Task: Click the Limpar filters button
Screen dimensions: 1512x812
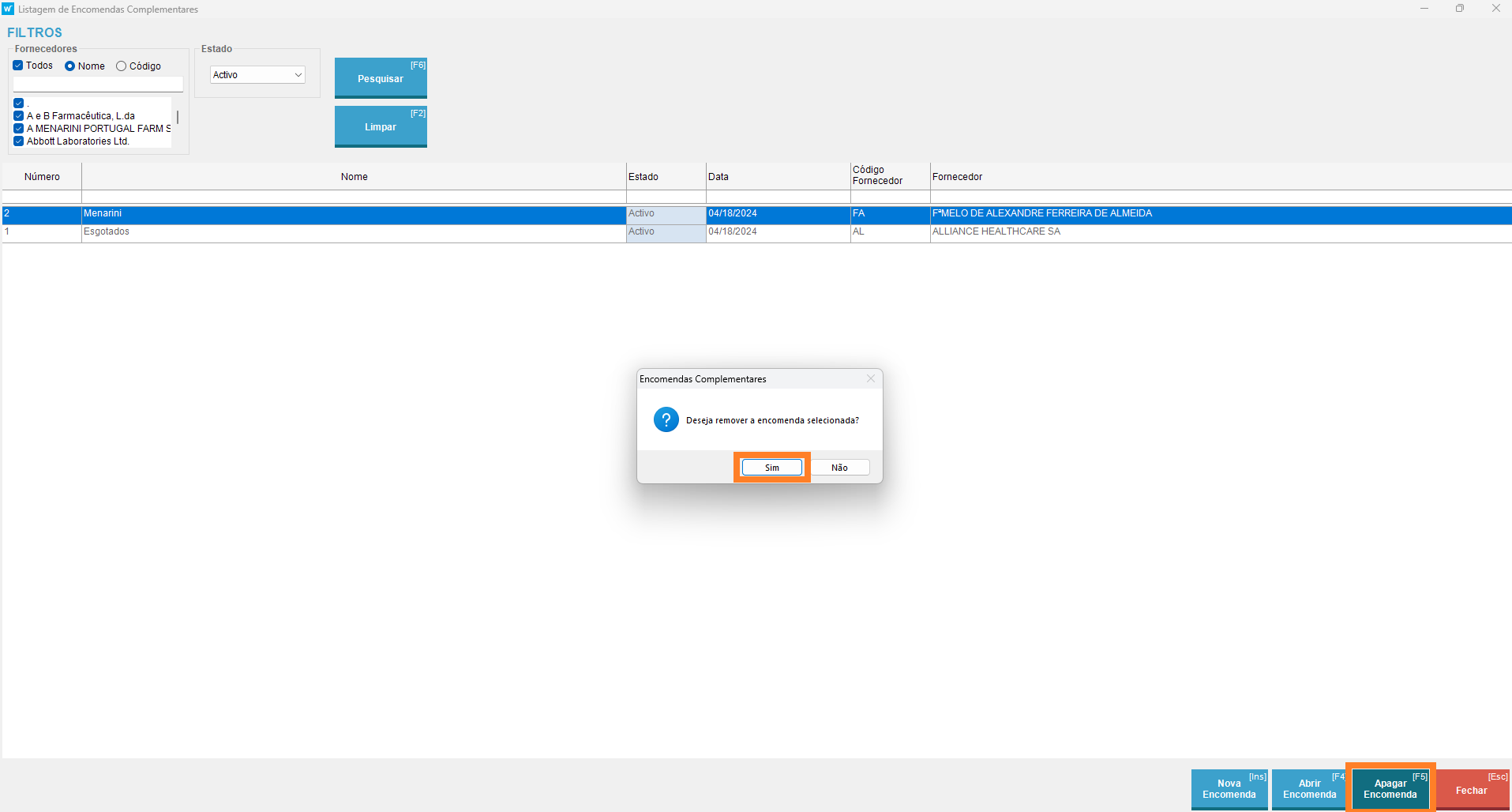Action: [381, 126]
